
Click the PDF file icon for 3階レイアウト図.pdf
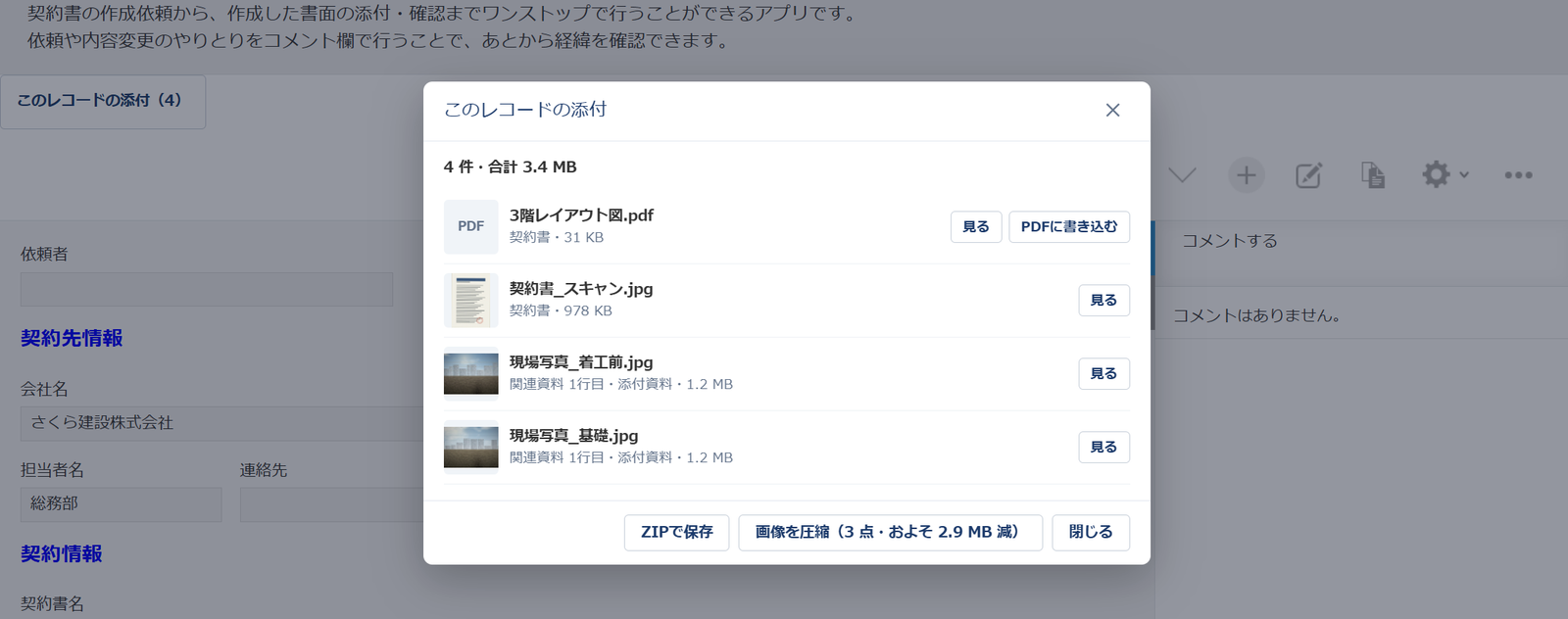[470, 226]
